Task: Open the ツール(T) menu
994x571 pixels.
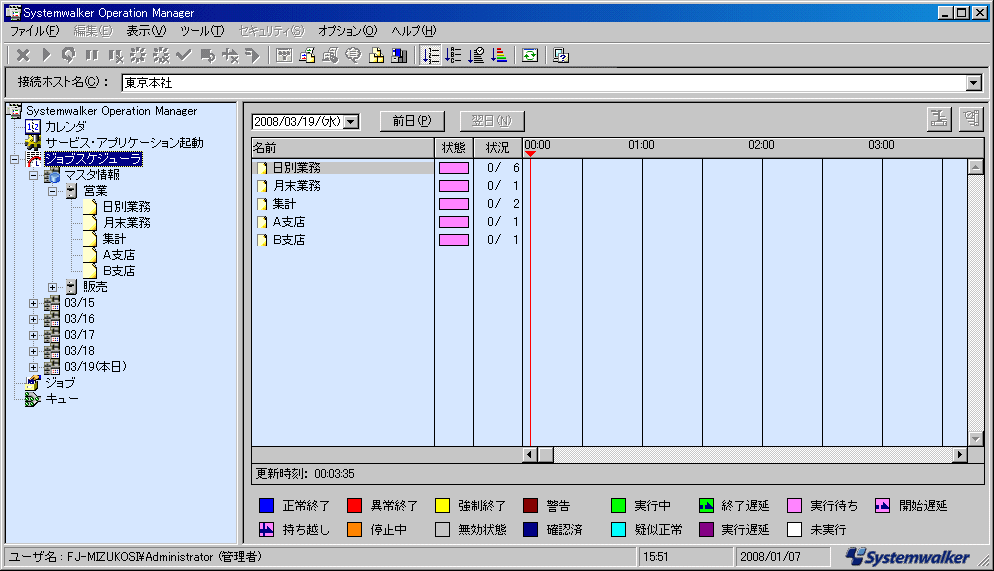Action: (202, 30)
